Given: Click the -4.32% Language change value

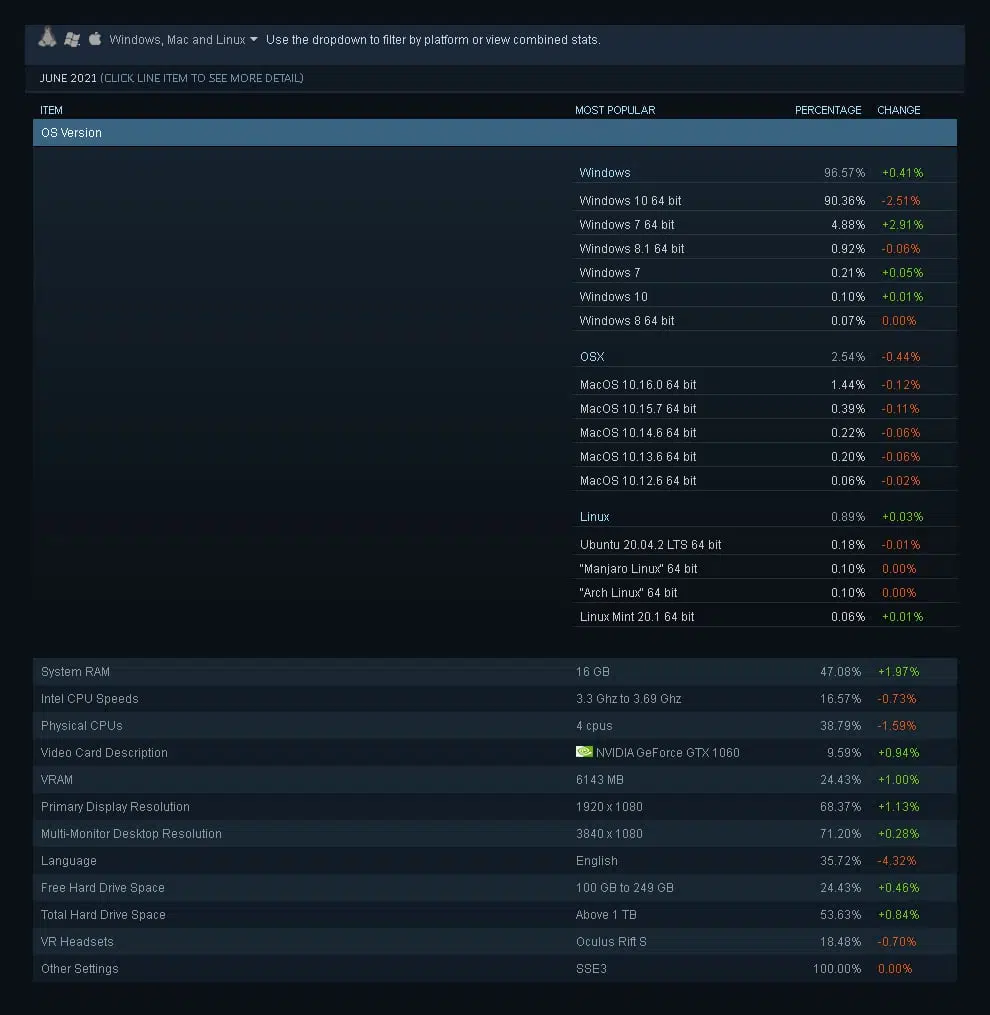Looking at the screenshot, I should [897, 861].
